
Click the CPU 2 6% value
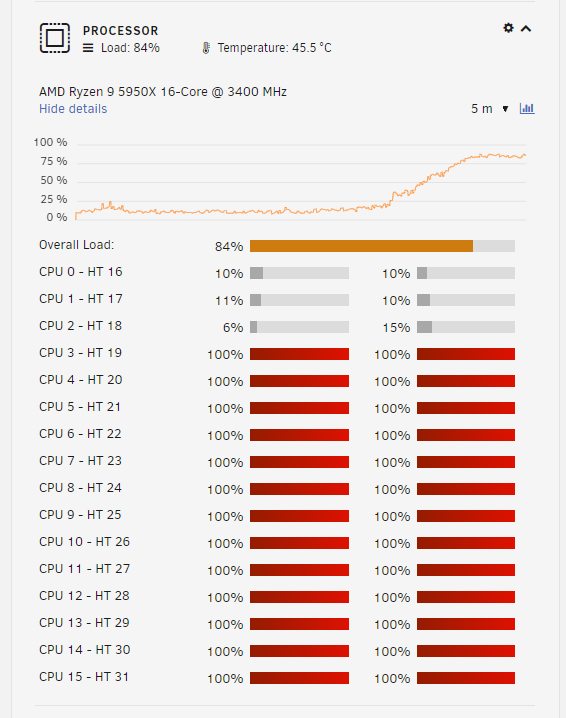tap(233, 327)
